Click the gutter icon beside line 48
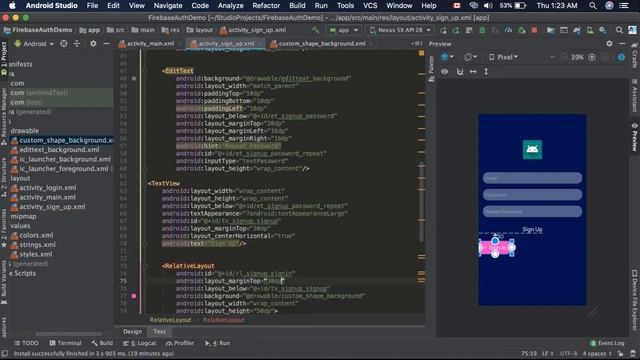Viewport: 640px width, 360px height. 133,78
